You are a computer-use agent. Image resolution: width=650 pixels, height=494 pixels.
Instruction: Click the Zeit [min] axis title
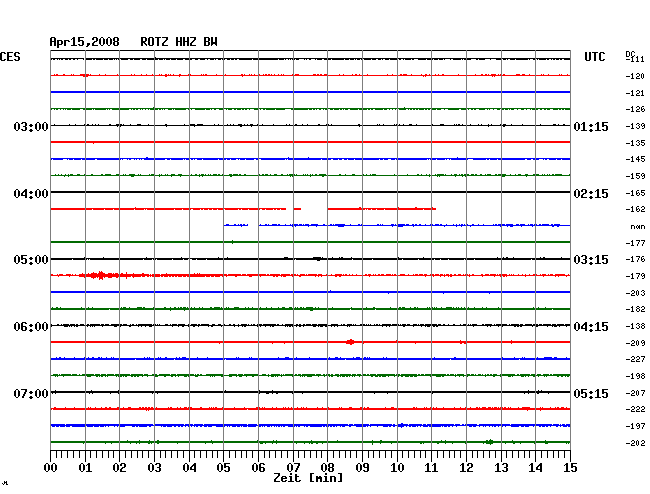308,478
